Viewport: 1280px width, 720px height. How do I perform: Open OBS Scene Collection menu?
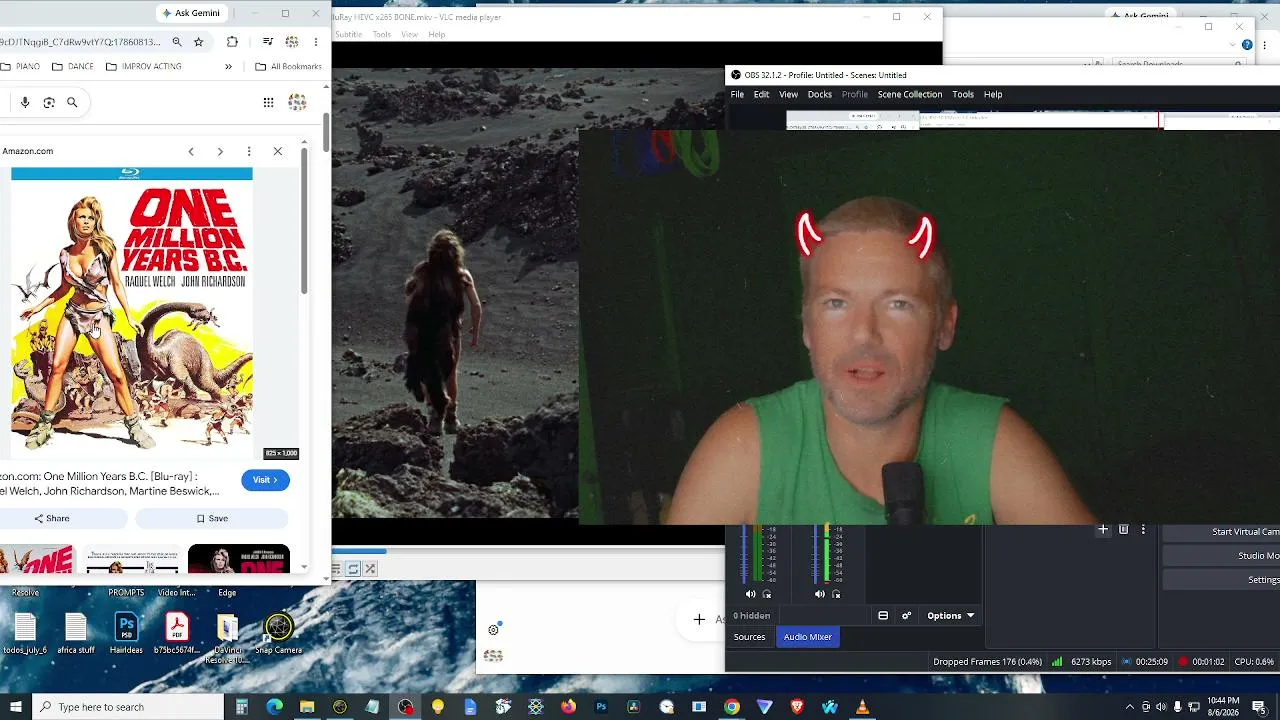point(910,94)
